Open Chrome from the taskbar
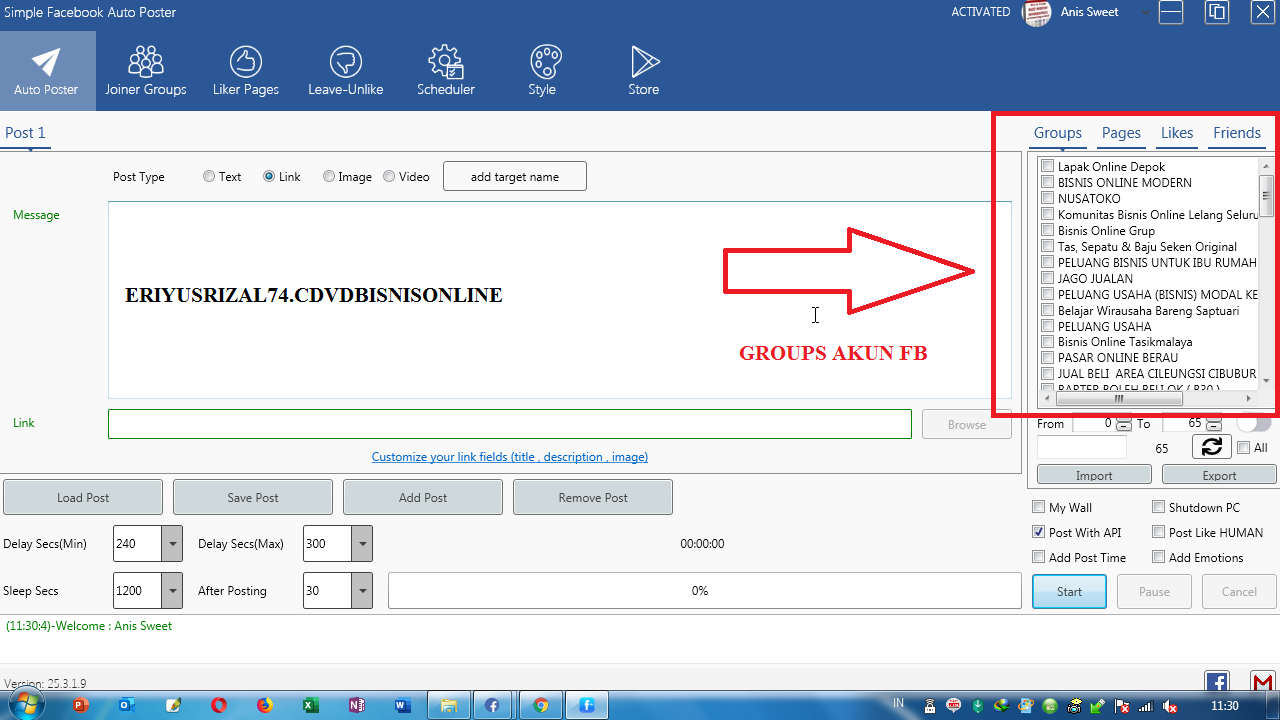 click(x=541, y=705)
